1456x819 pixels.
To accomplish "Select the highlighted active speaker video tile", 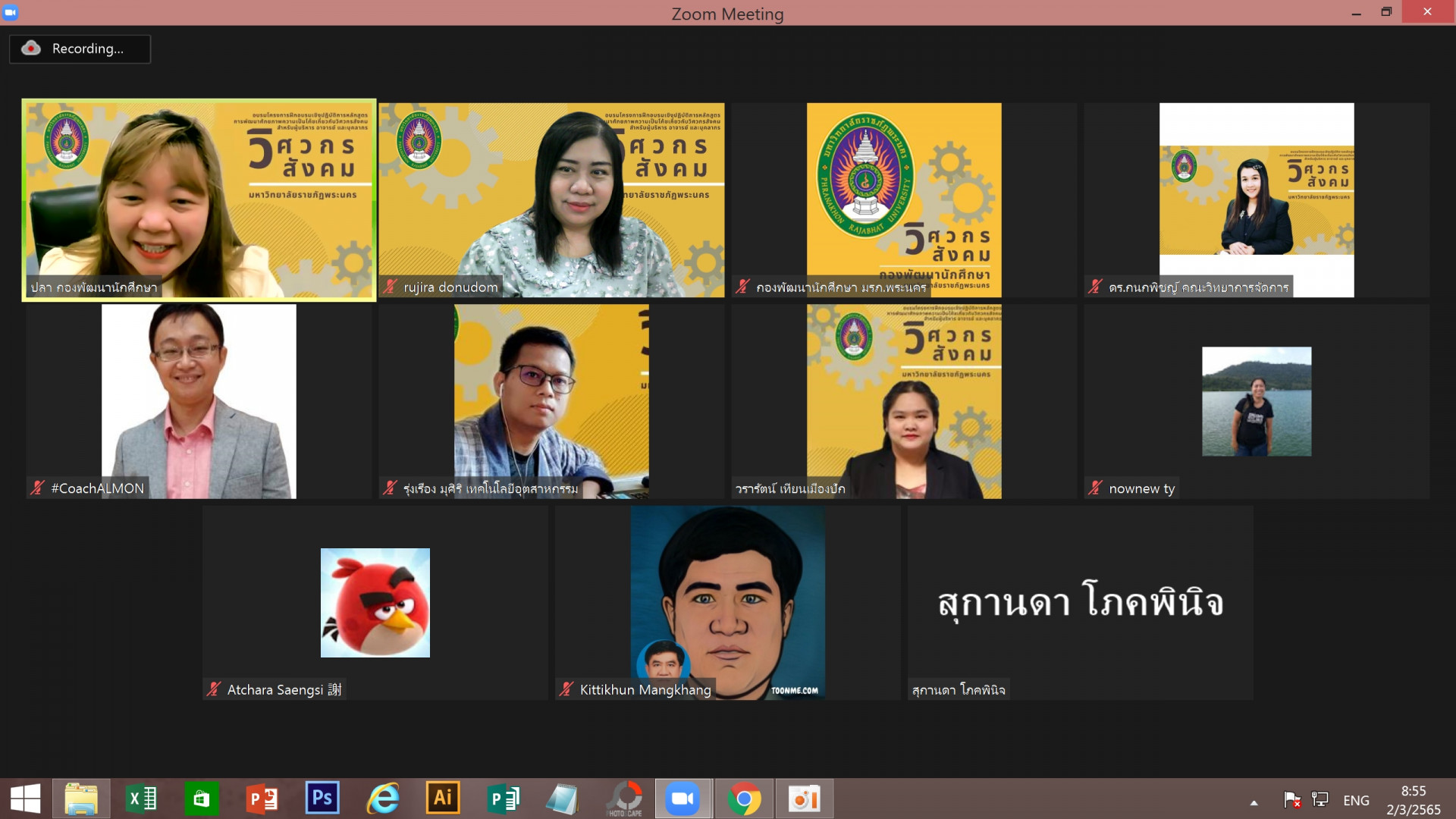I will click(x=199, y=199).
